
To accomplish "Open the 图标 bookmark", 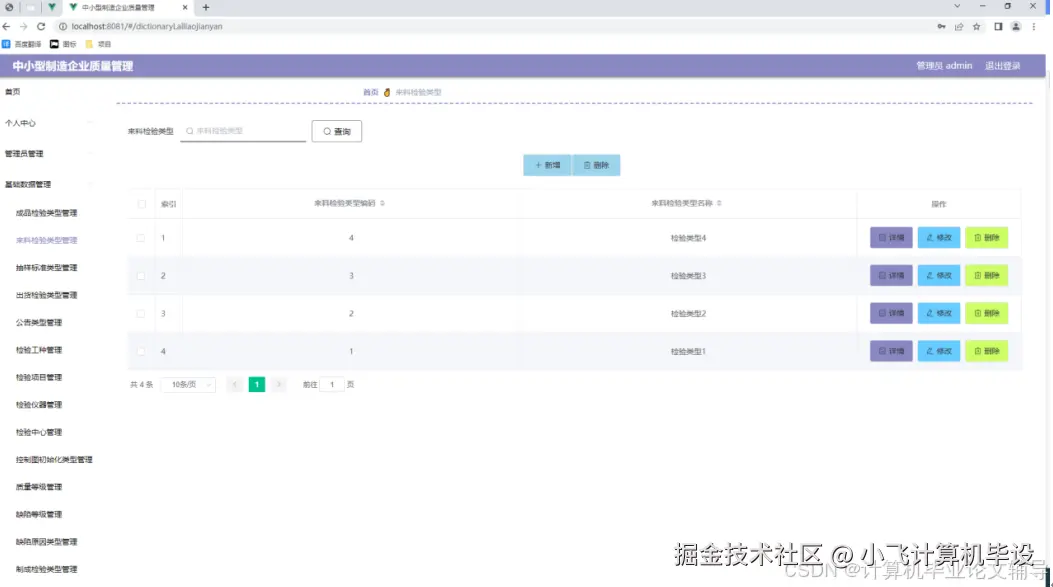I will click(63, 44).
